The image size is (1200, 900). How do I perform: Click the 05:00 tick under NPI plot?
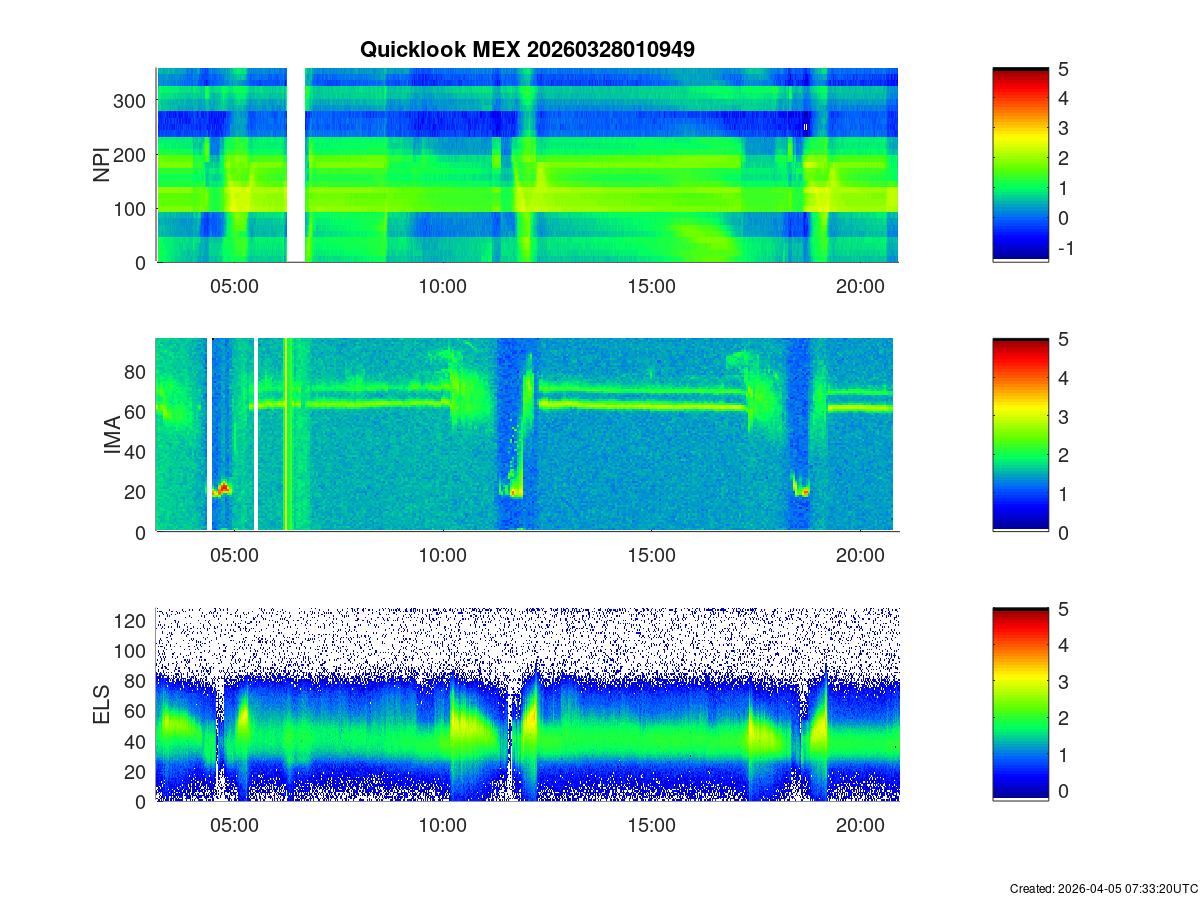coord(234,286)
